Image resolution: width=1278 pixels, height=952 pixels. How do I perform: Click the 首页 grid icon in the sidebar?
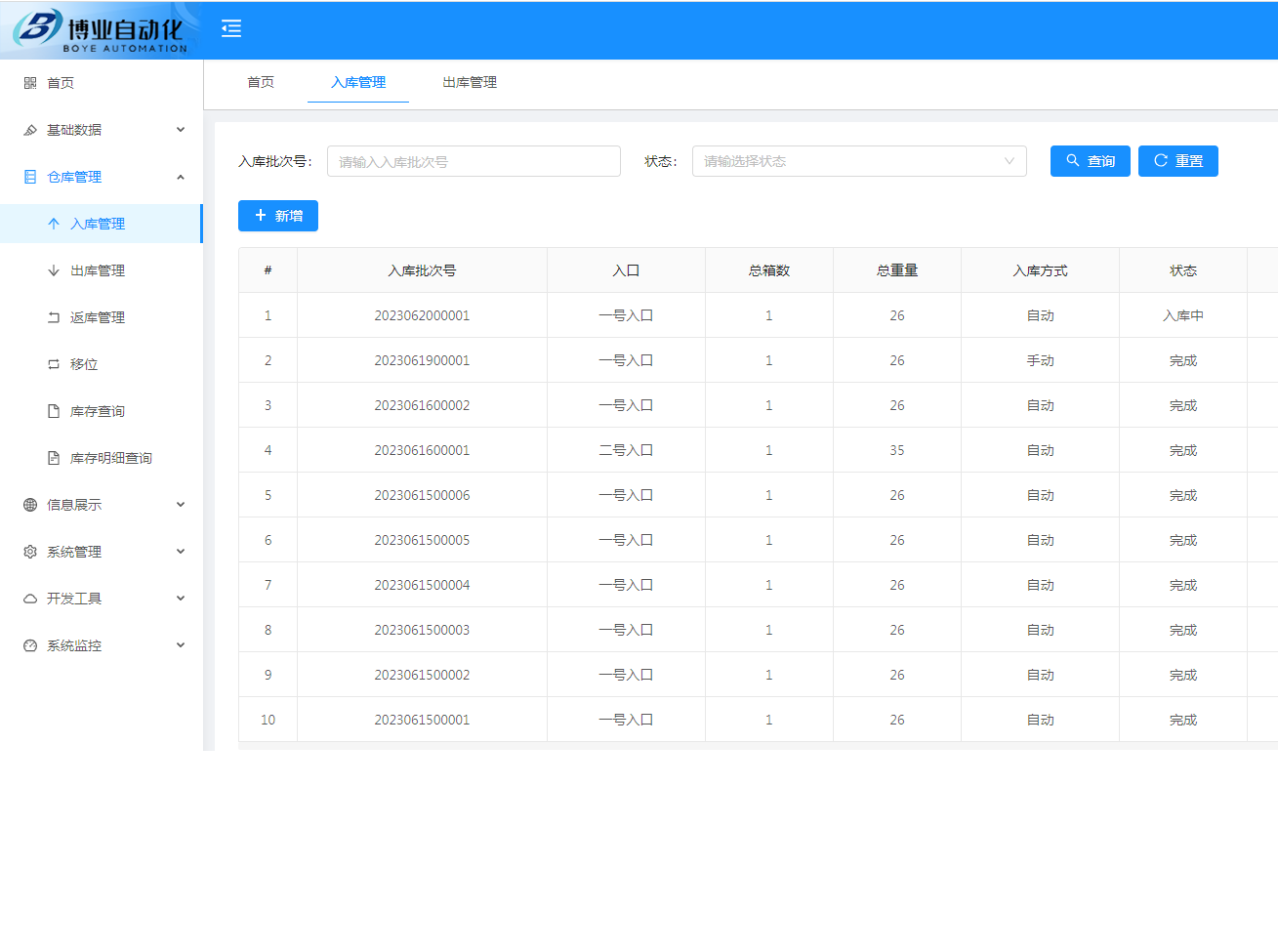[30, 83]
